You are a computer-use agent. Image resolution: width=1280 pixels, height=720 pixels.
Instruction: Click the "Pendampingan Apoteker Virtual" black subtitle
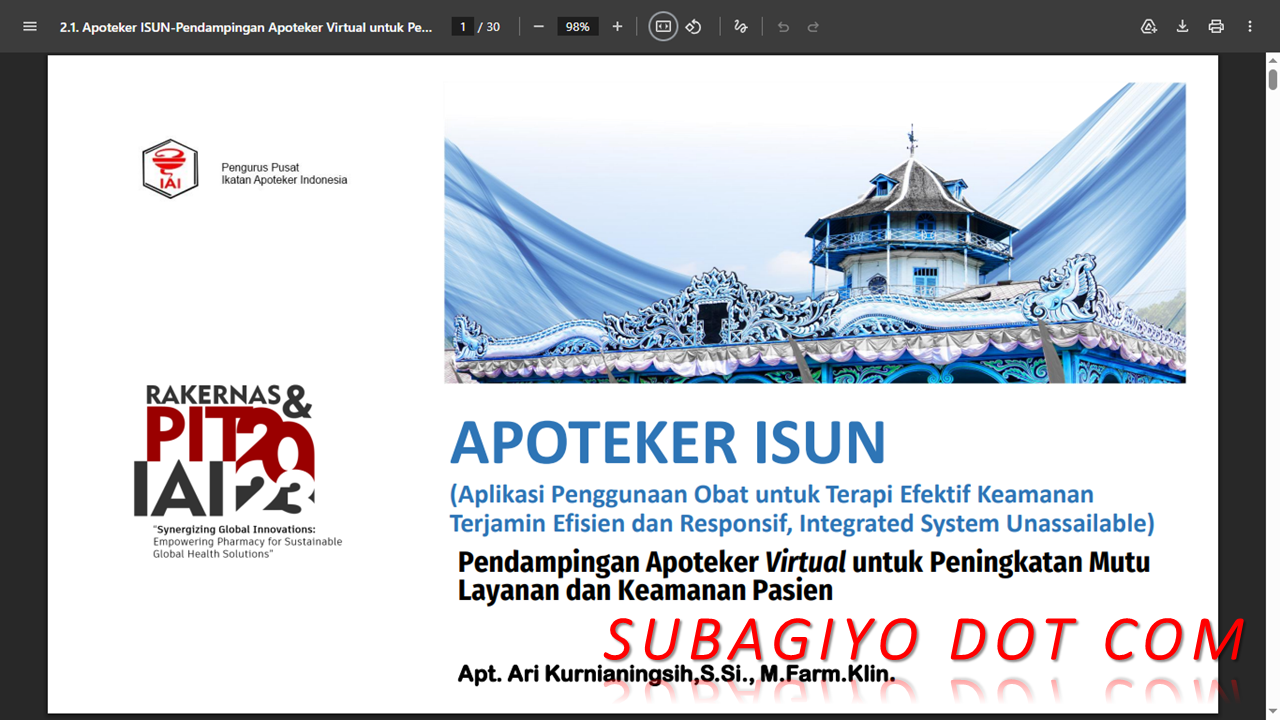pos(804,576)
